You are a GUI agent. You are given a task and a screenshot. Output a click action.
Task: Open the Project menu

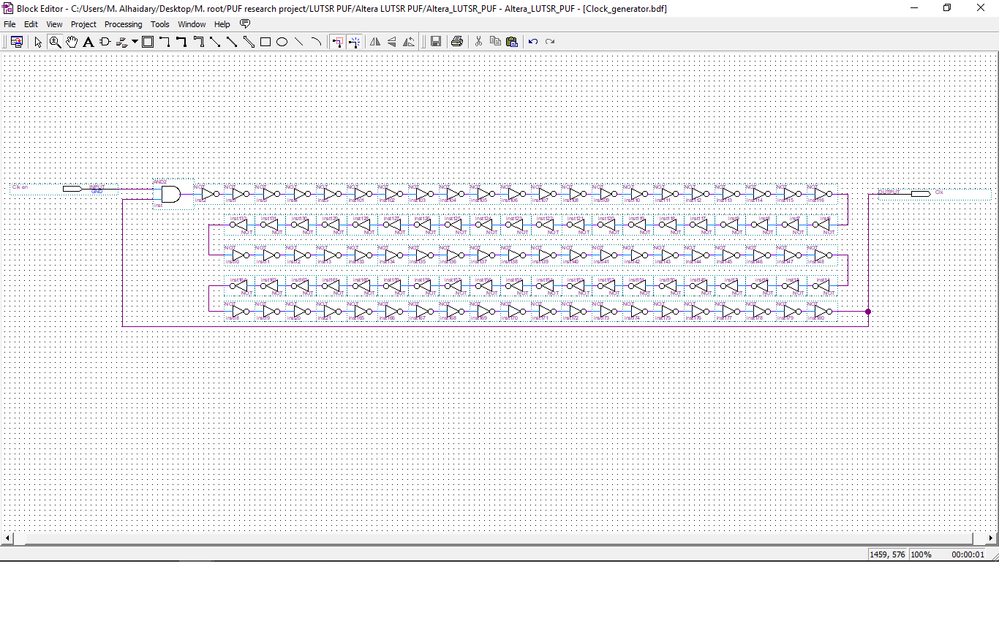point(84,24)
